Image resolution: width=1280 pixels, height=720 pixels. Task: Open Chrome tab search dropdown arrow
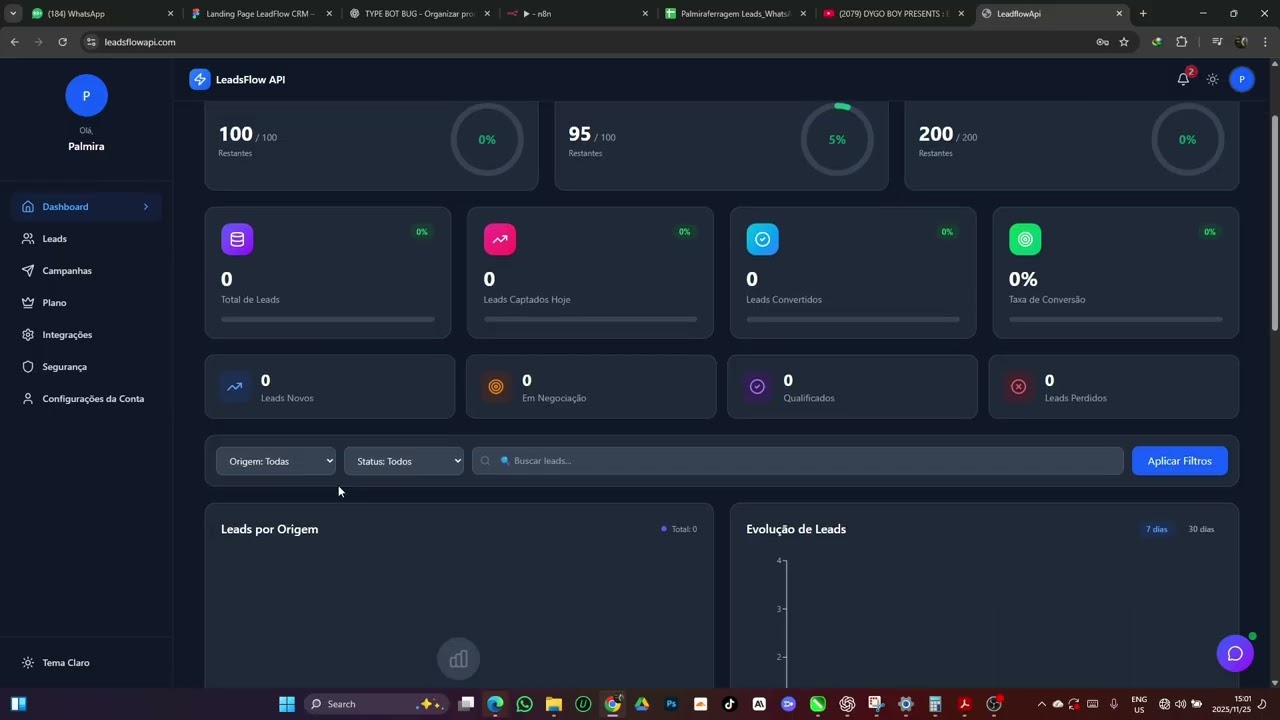13,14
